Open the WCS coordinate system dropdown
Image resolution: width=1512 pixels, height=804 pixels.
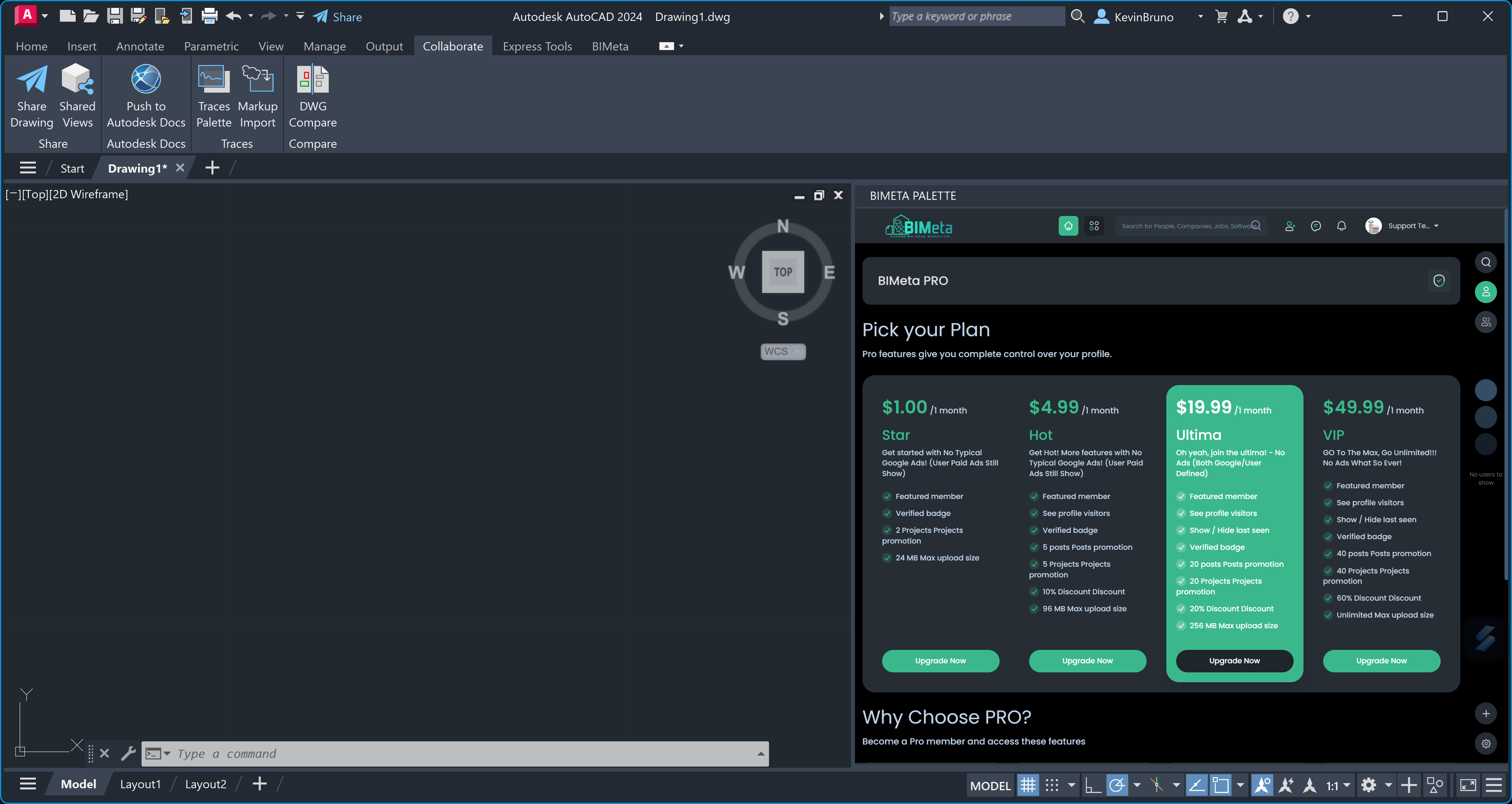(783, 352)
